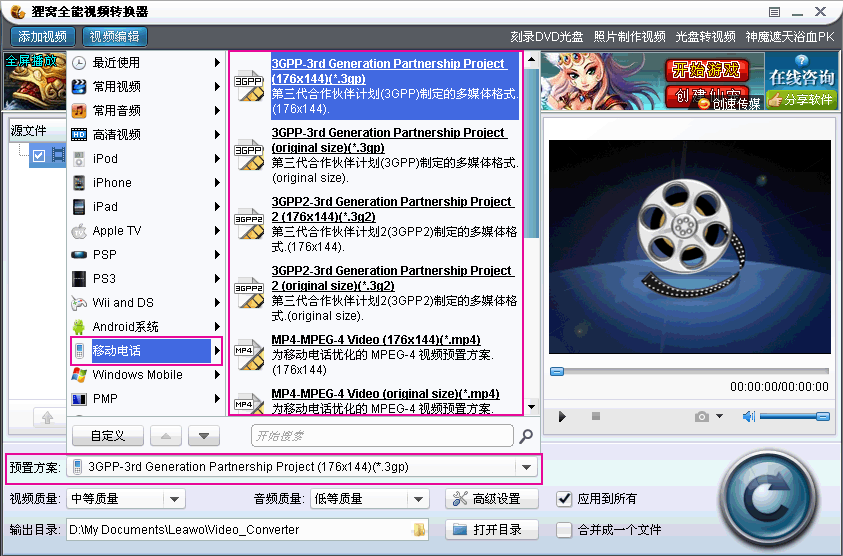Expand the iPhone submenu arrow
843x556 pixels.
coord(217,183)
